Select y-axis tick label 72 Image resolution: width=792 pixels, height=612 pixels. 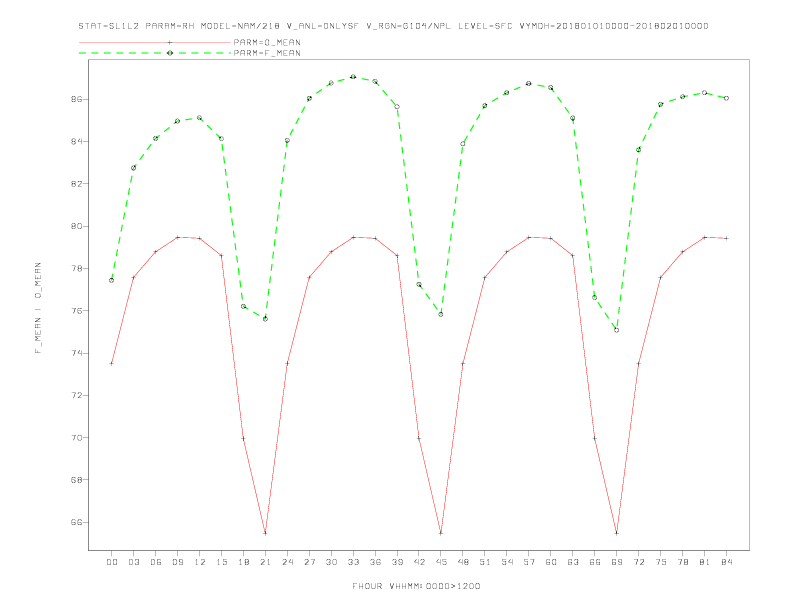point(77,395)
